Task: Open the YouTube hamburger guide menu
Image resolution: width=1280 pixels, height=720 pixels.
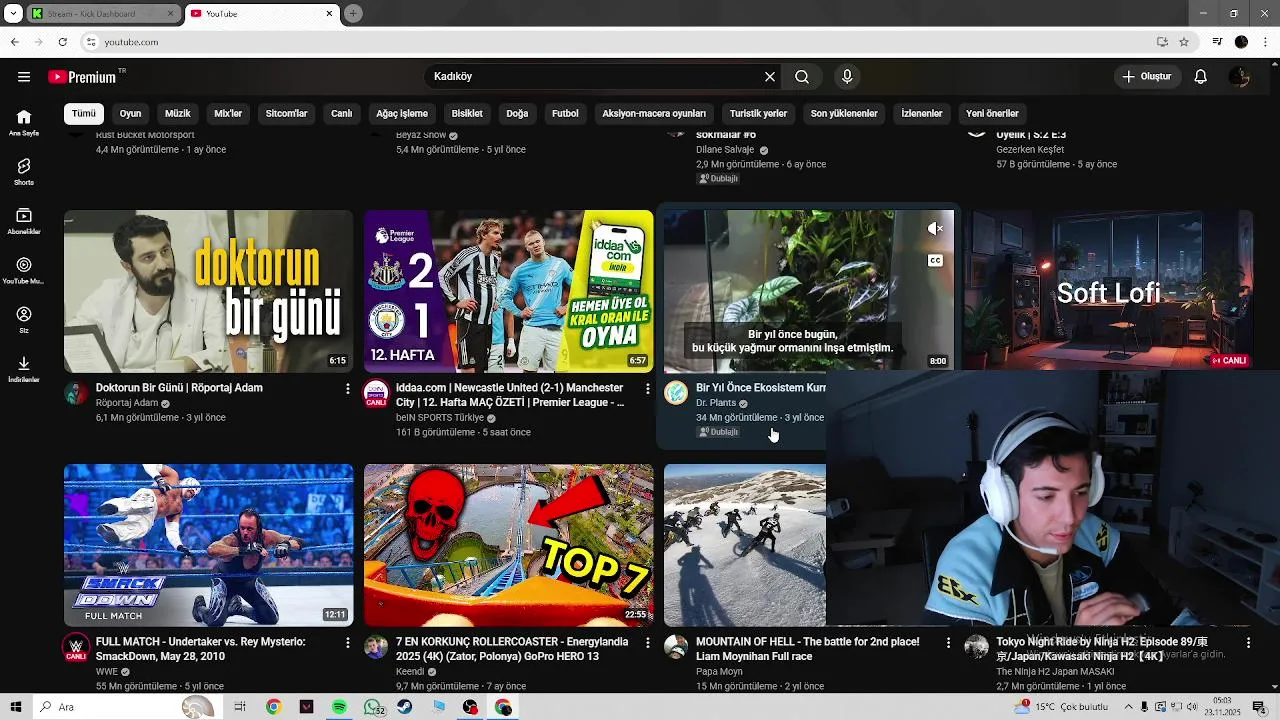Action: [24, 77]
